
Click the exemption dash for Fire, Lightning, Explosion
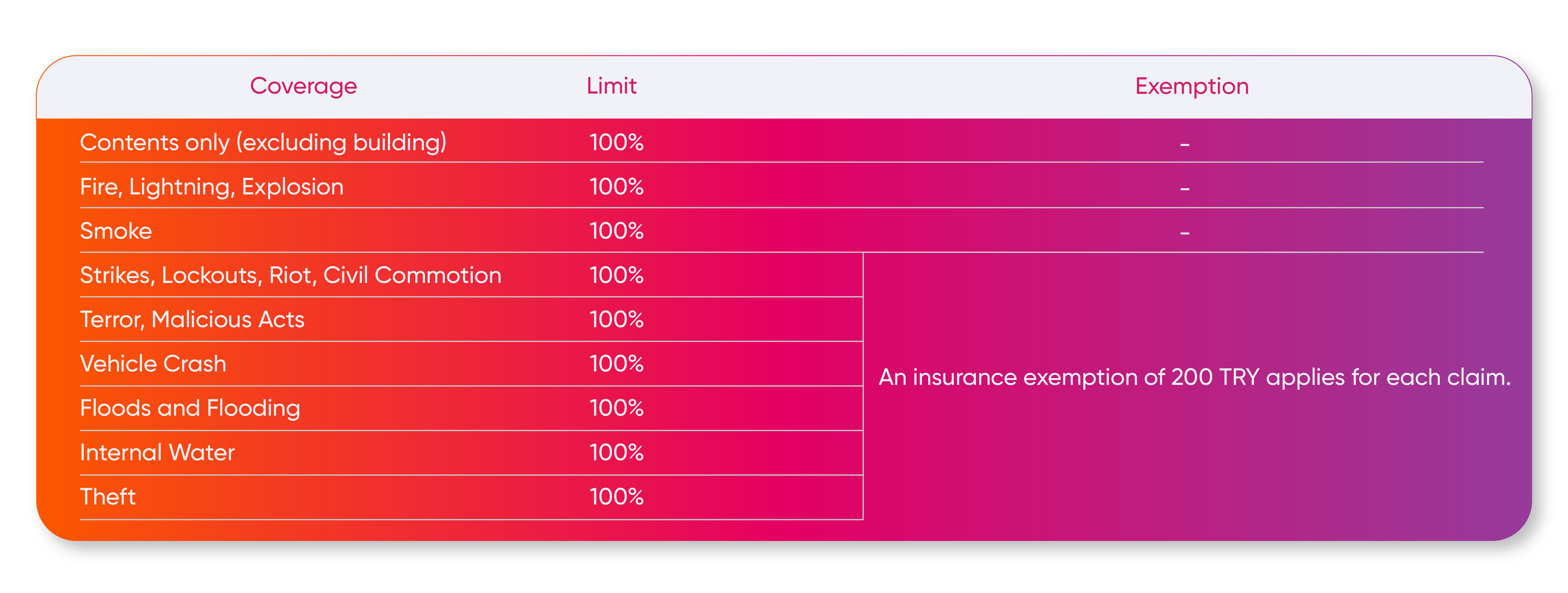click(x=1184, y=189)
